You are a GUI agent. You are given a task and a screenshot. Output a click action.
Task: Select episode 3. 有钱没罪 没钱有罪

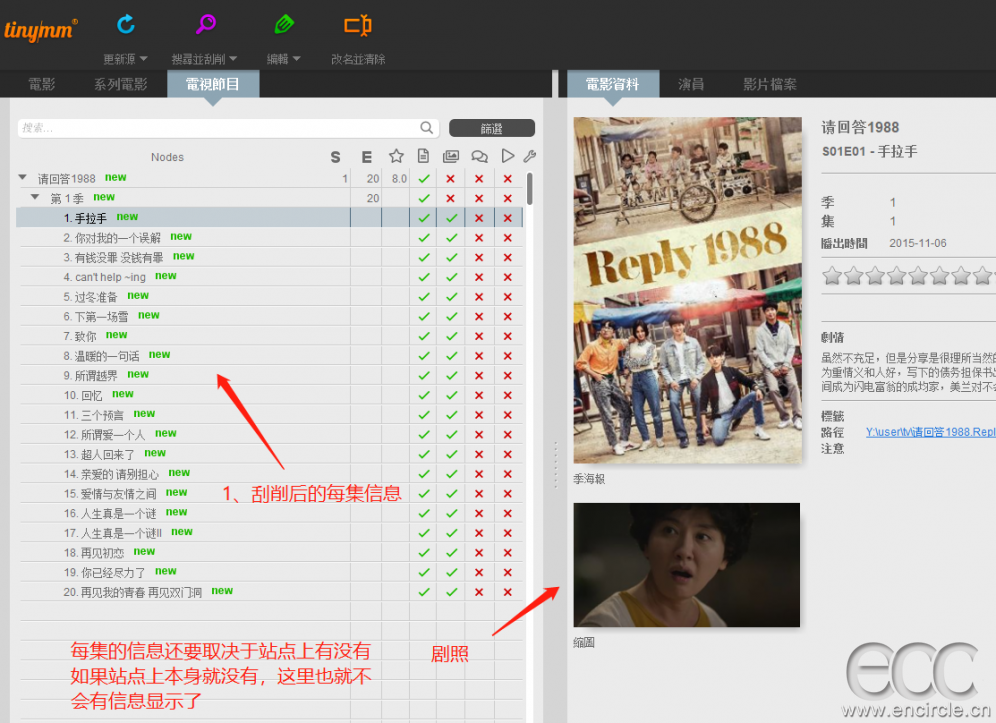coord(113,257)
